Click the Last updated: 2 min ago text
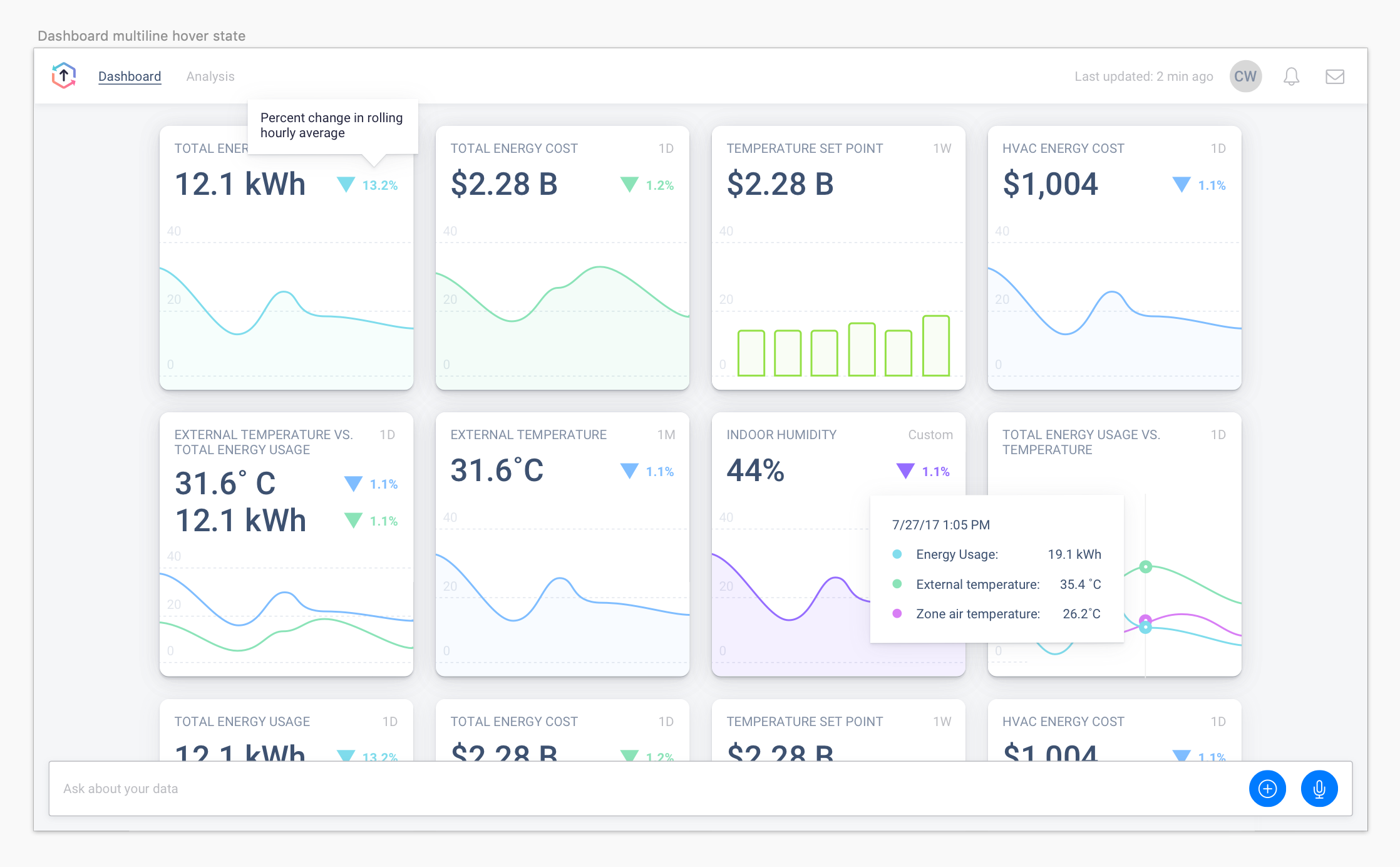Screen dimensions: 1400x867 tap(1144, 76)
